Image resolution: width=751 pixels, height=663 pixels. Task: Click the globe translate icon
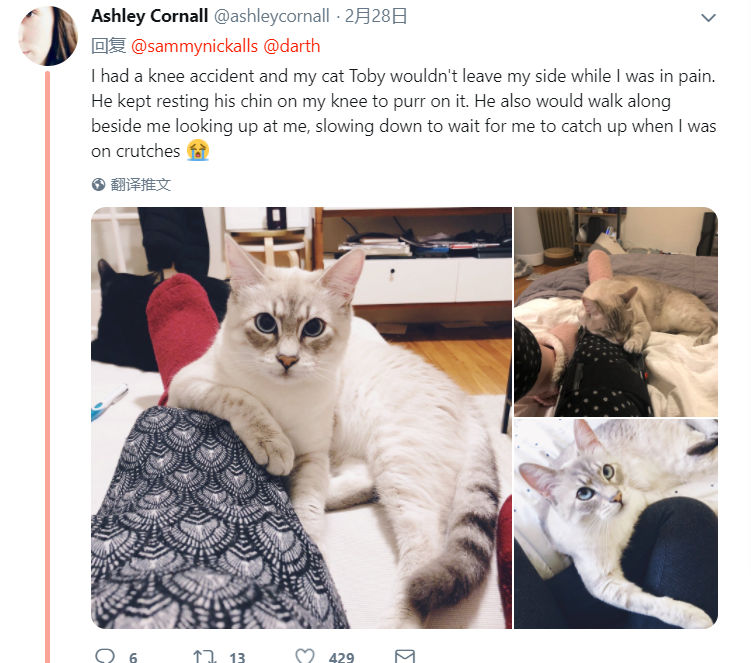click(98, 184)
